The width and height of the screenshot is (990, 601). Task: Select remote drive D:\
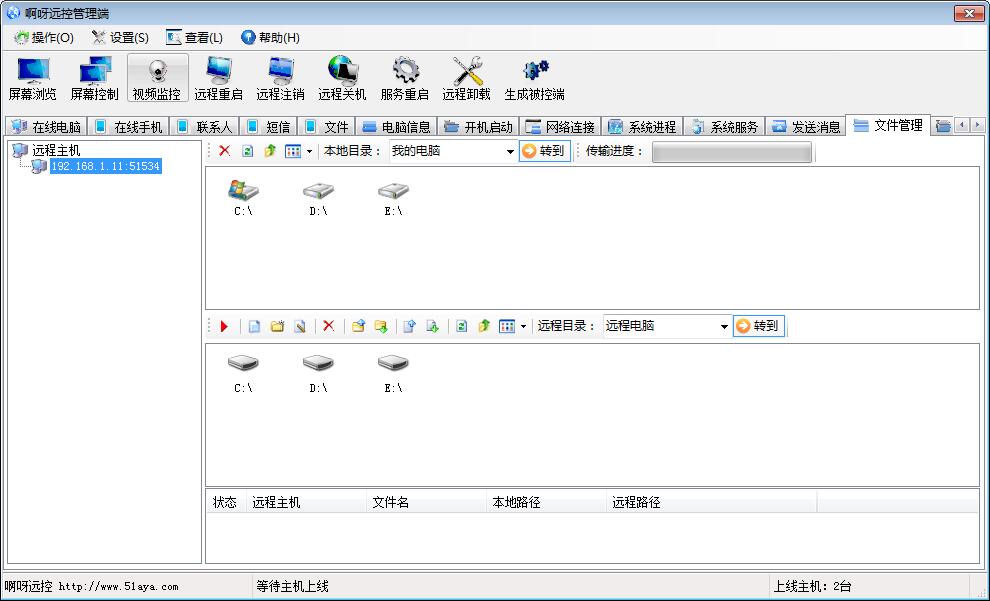pos(318,374)
